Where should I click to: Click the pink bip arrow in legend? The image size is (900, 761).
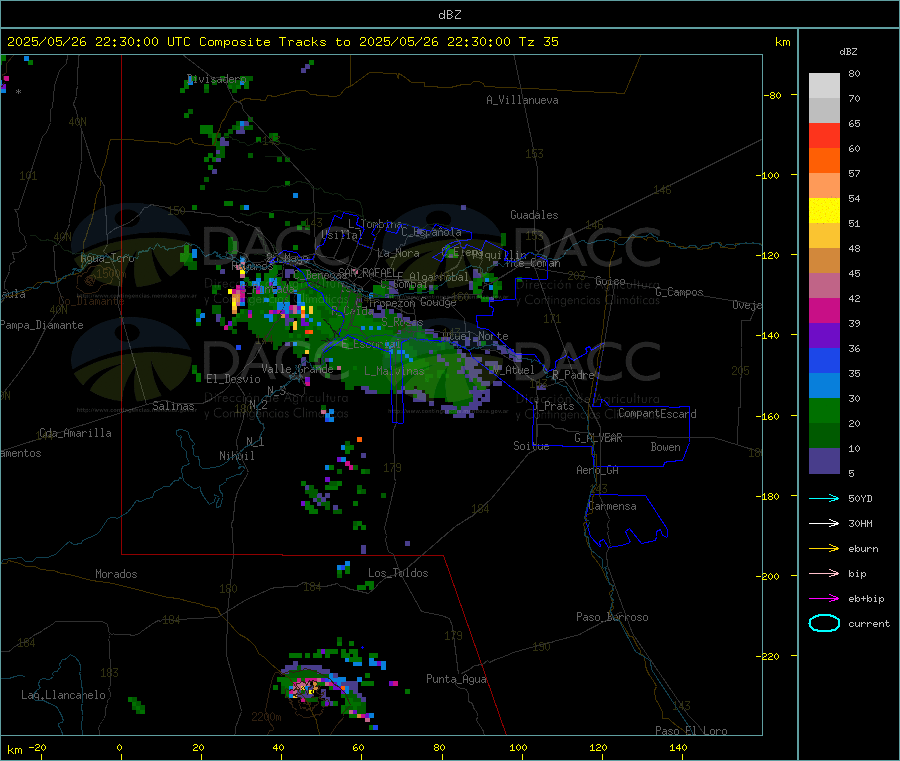point(824,573)
